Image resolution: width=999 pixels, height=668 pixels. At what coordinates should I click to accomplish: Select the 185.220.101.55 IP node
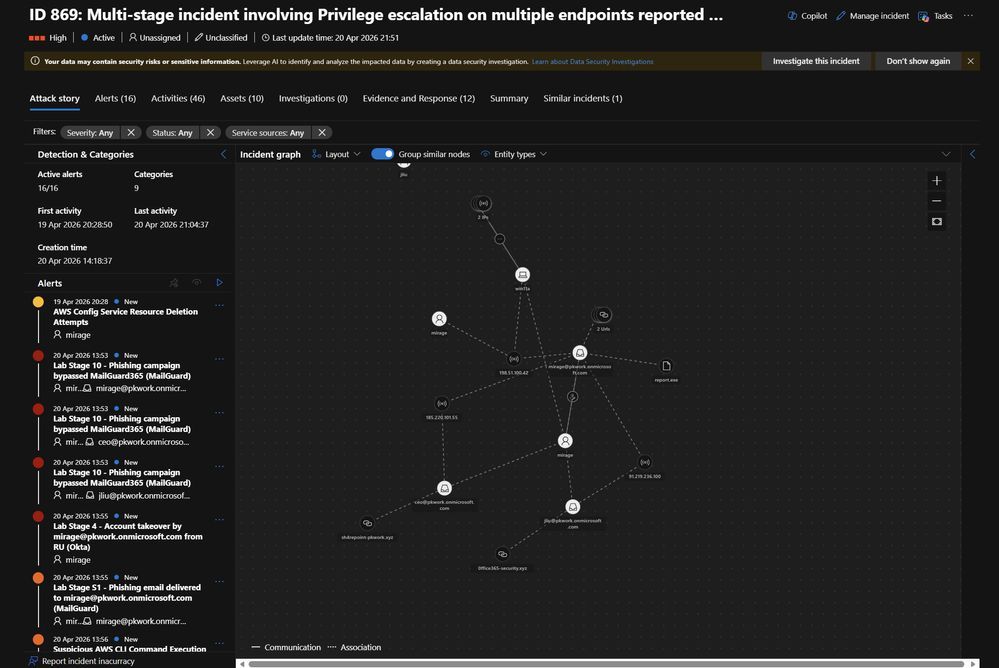pos(442,403)
